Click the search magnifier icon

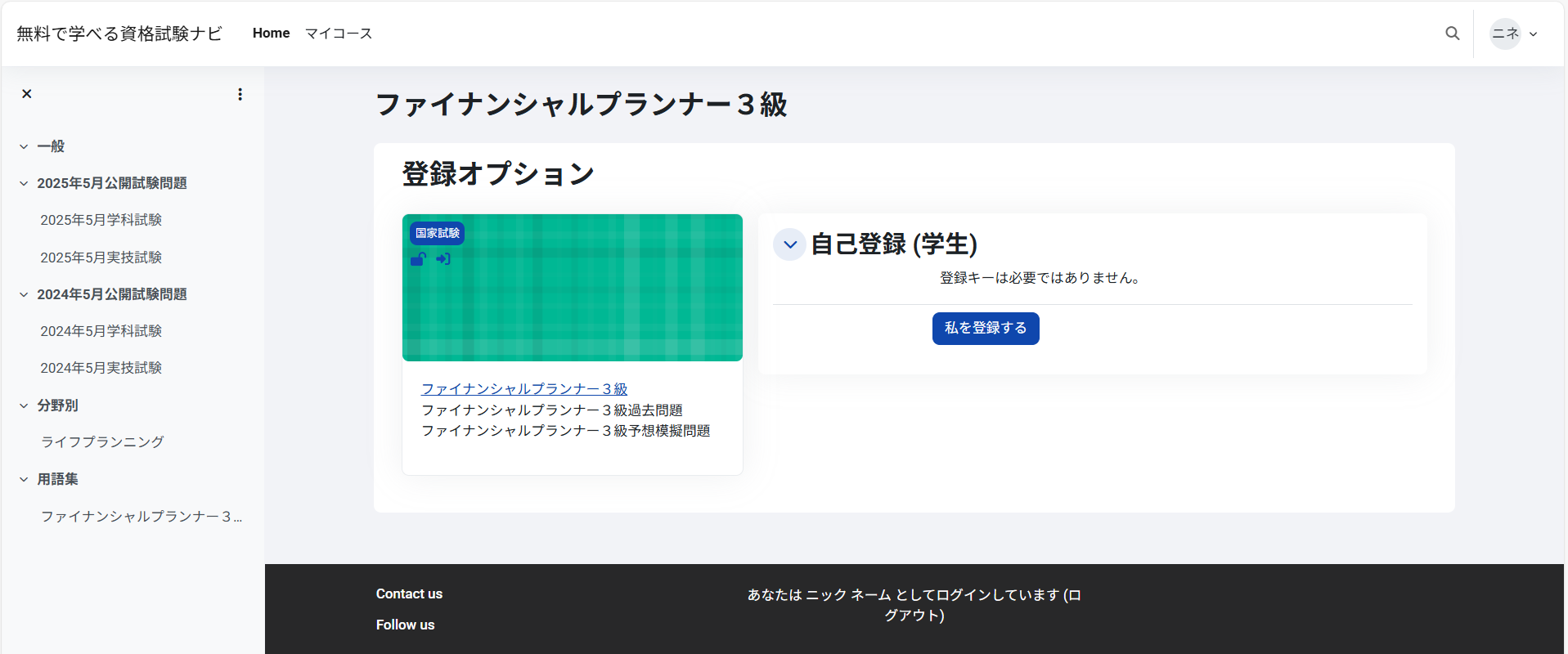point(1452,34)
